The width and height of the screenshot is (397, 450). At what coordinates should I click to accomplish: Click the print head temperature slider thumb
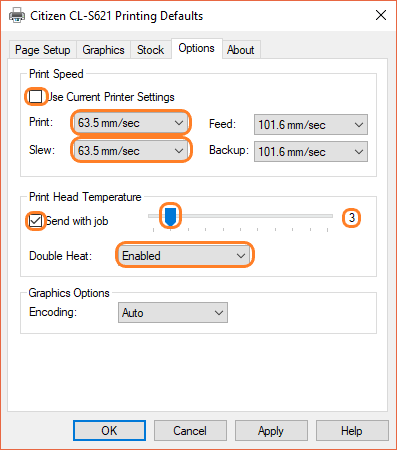(170, 217)
